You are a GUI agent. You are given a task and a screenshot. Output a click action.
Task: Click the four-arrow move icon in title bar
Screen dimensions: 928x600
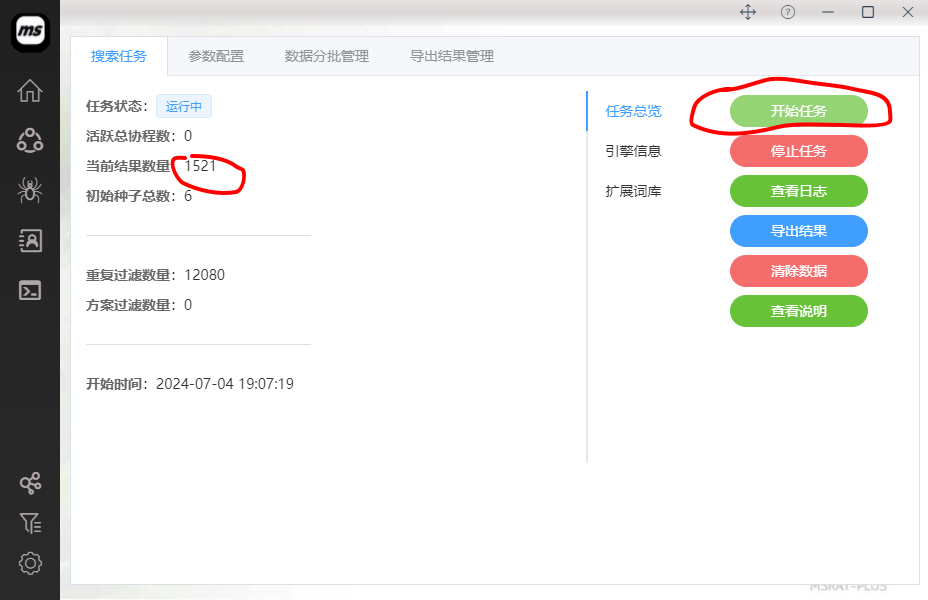pyautogui.click(x=747, y=12)
